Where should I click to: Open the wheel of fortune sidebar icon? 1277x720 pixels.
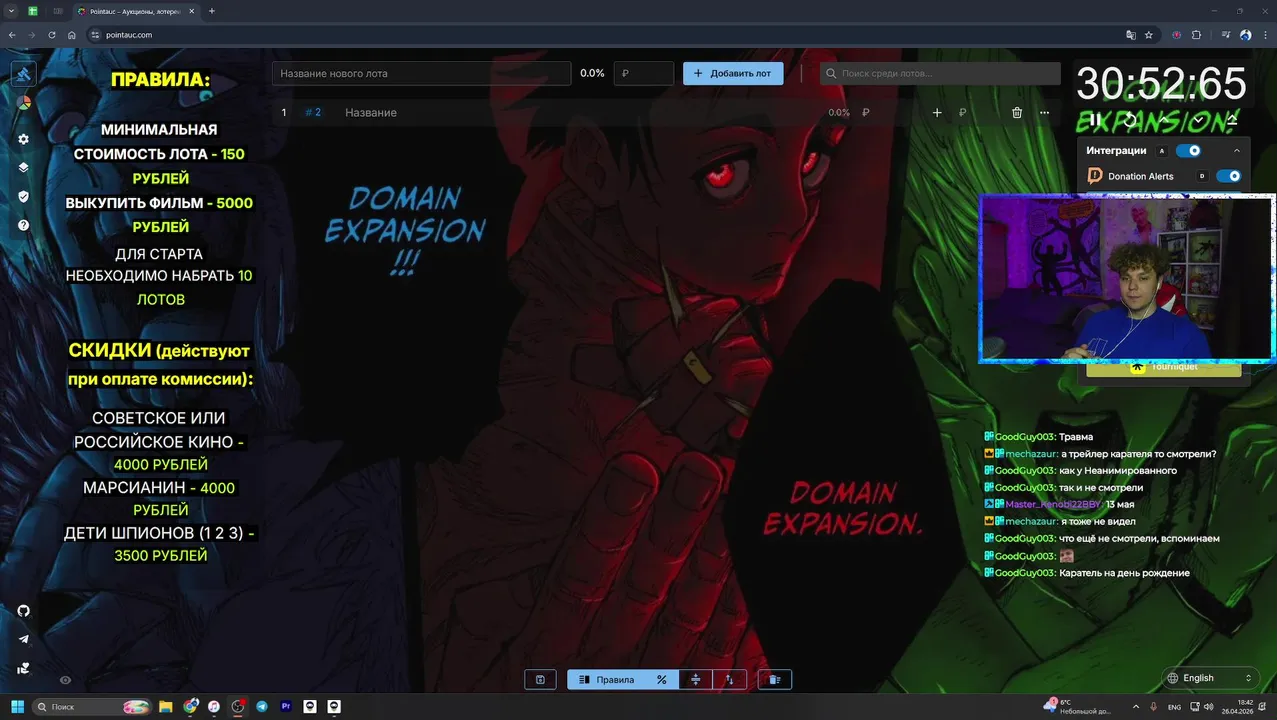[24, 102]
